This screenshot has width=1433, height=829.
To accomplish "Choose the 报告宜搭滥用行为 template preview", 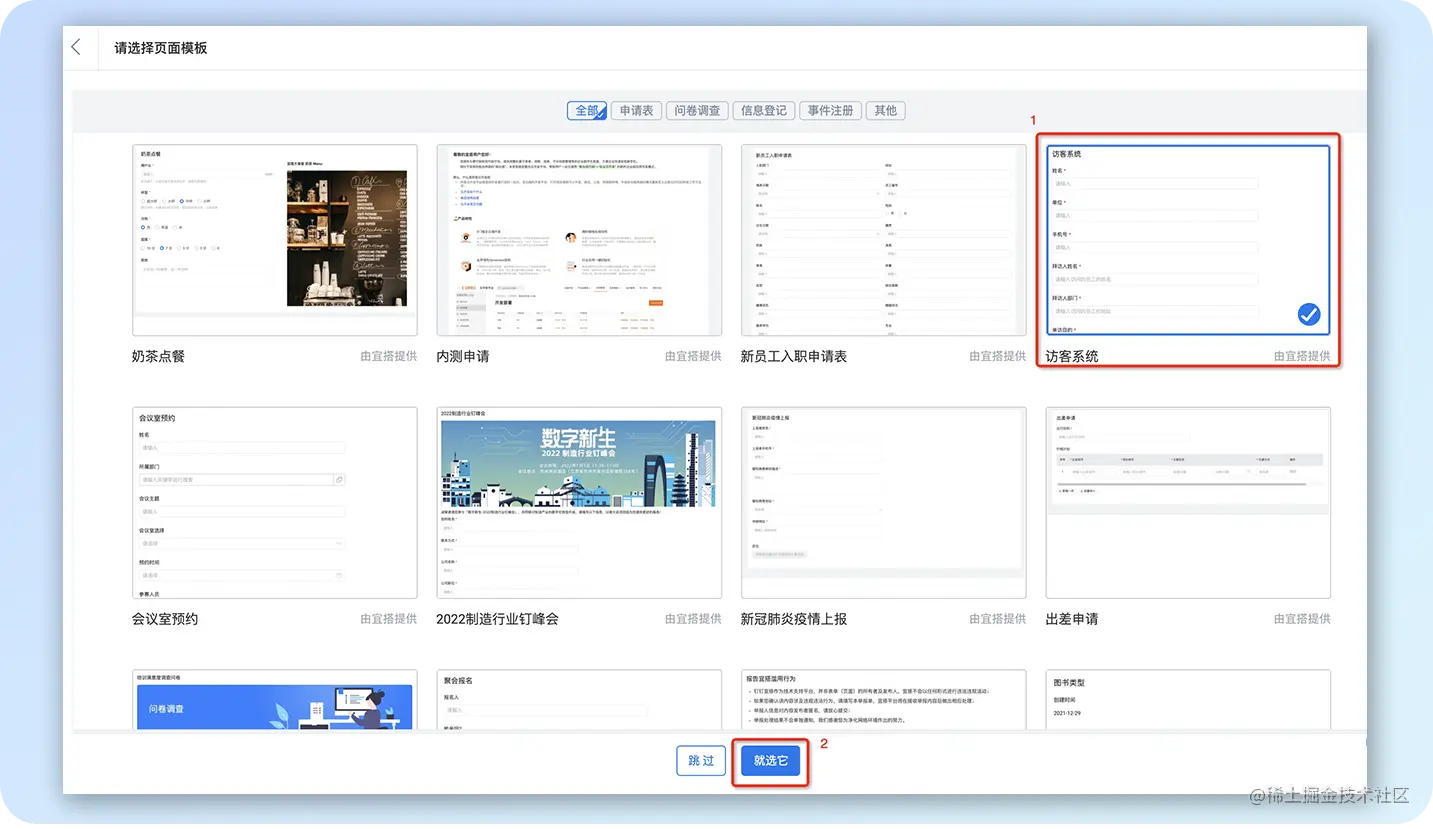I will (884, 700).
